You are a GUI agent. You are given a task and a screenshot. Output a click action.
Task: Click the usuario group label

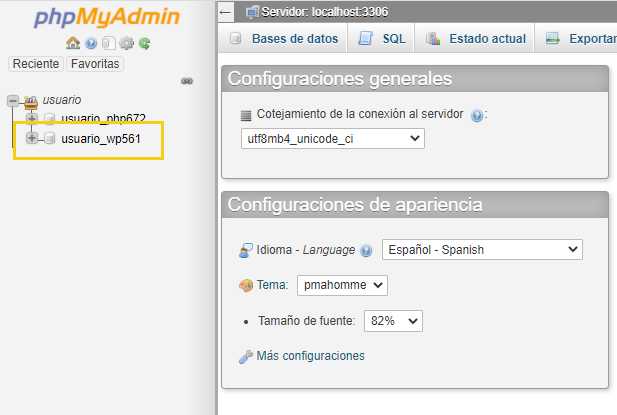62,100
